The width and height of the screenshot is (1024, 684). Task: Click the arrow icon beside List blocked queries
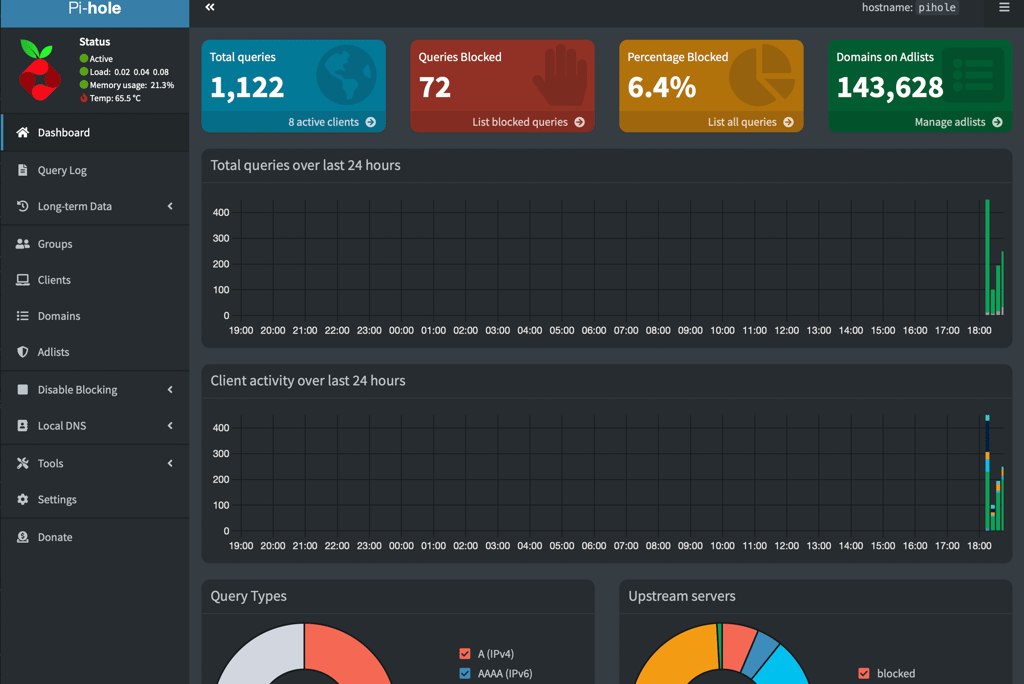[x=579, y=122]
